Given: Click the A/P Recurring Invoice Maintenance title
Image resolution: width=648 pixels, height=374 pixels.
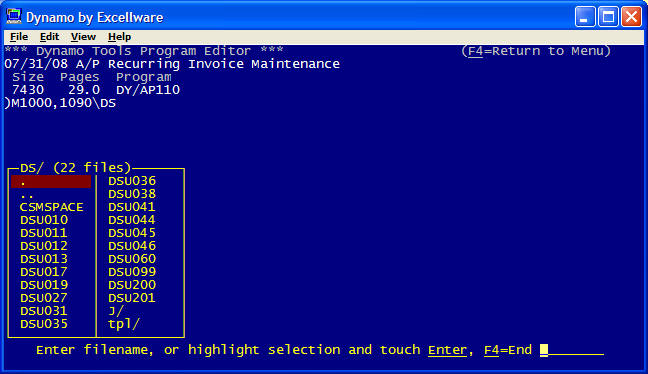Looking at the screenshot, I should [208, 64].
